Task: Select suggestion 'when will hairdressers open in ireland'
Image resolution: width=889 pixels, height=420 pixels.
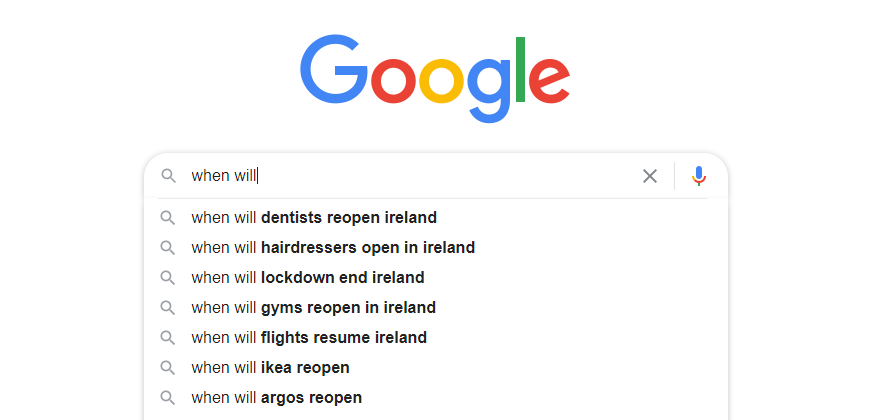Action: click(435, 248)
